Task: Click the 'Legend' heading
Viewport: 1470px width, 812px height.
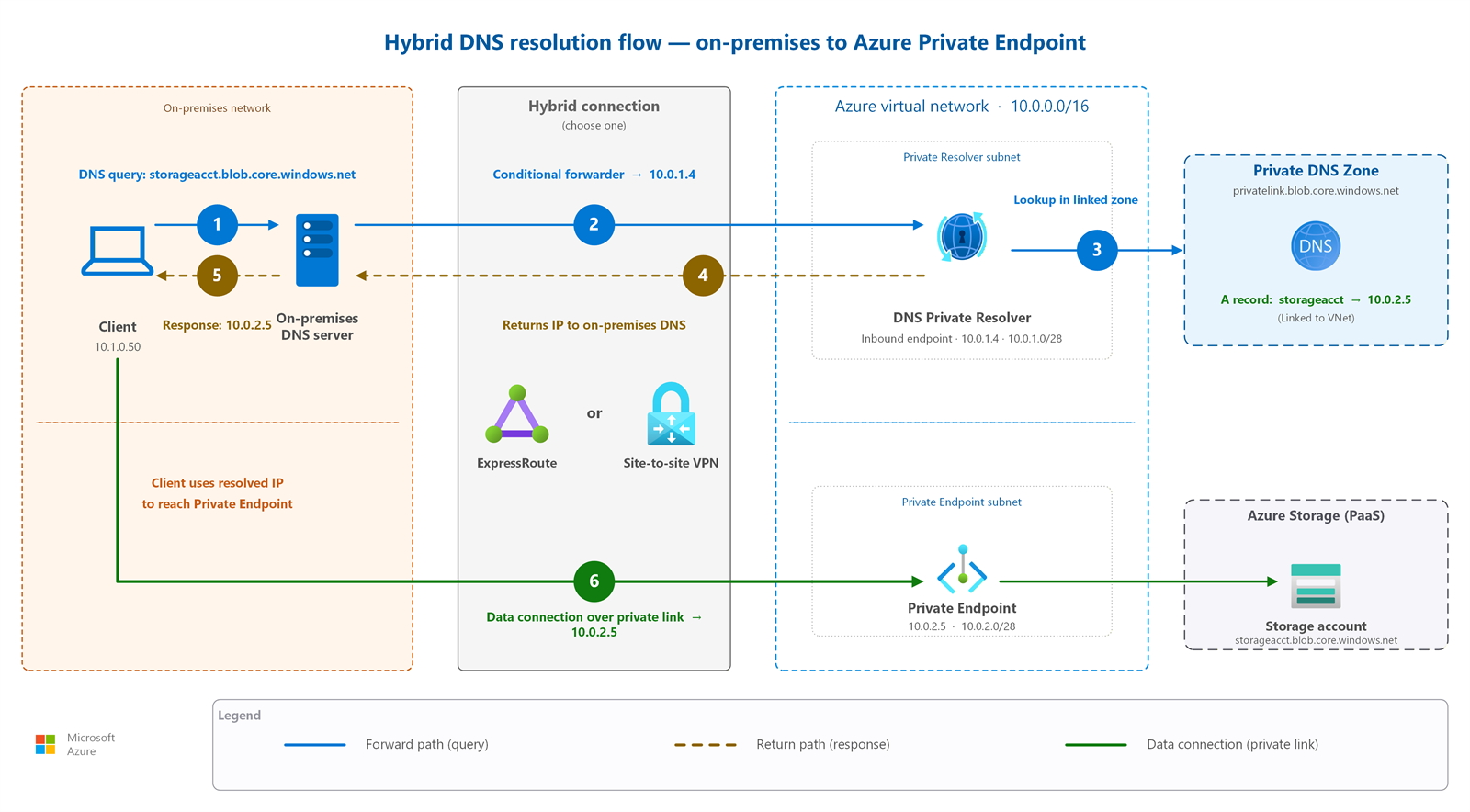Action: pos(240,716)
